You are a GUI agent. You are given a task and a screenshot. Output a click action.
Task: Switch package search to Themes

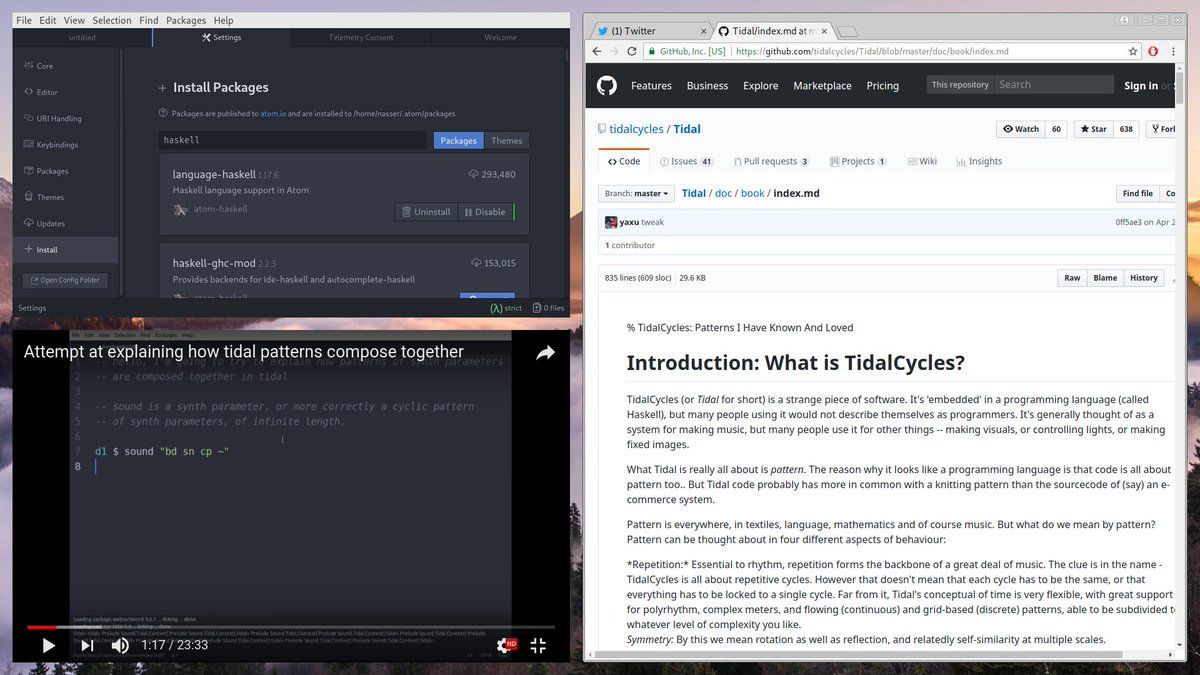tap(507, 141)
